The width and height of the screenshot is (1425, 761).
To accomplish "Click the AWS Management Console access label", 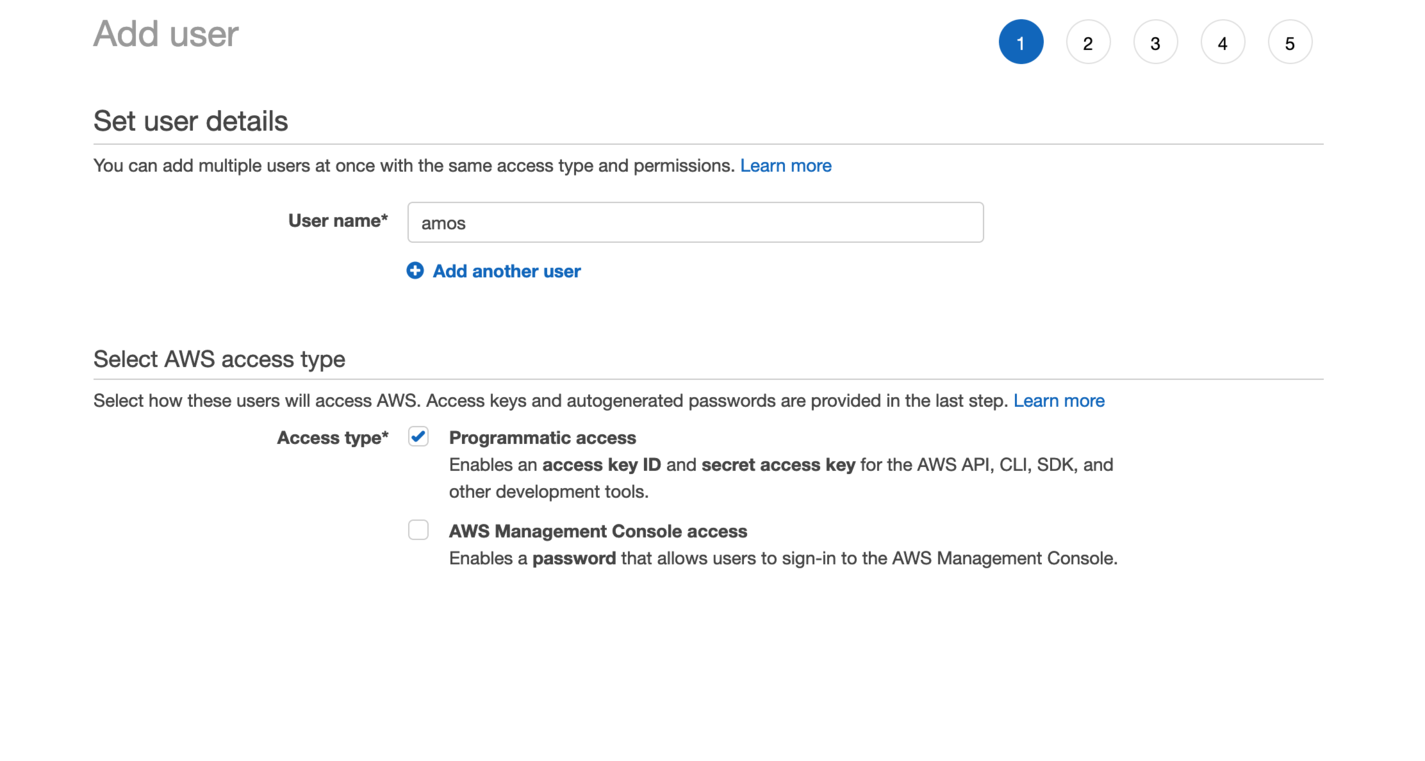I will coord(597,531).
